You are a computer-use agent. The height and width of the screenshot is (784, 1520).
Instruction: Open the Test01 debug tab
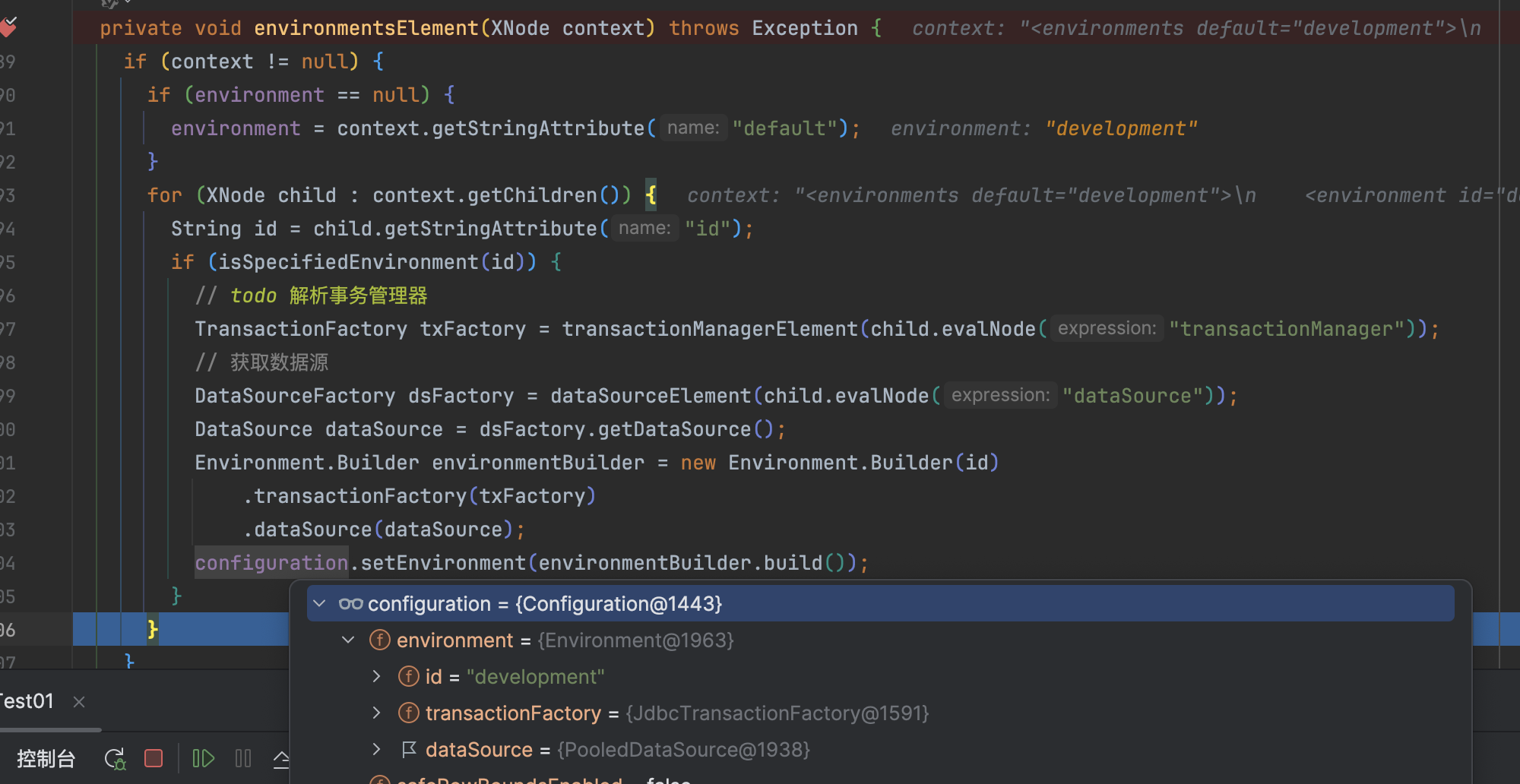[x=27, y=701]
